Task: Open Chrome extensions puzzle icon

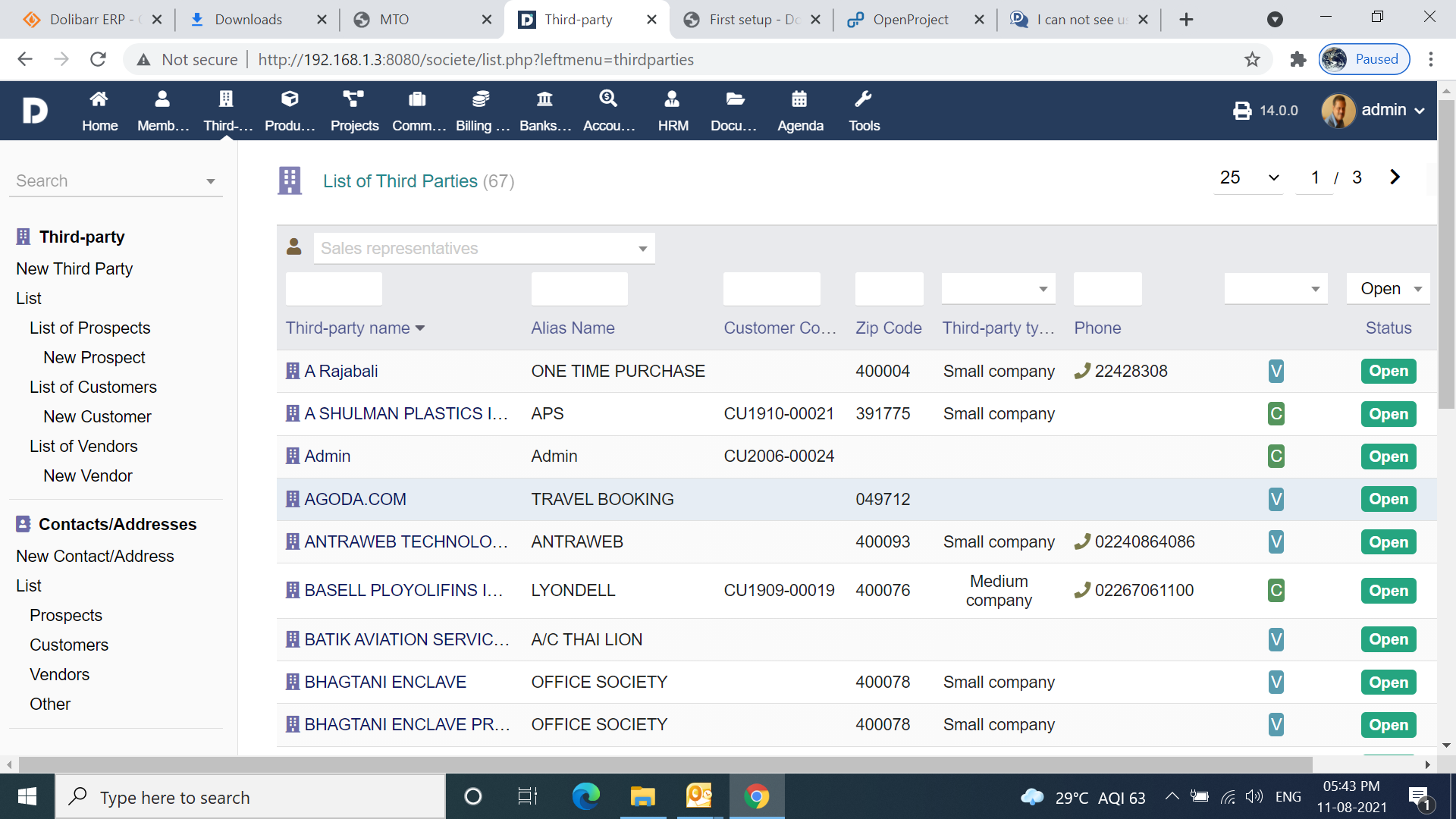Action: tap(1298, 59)
